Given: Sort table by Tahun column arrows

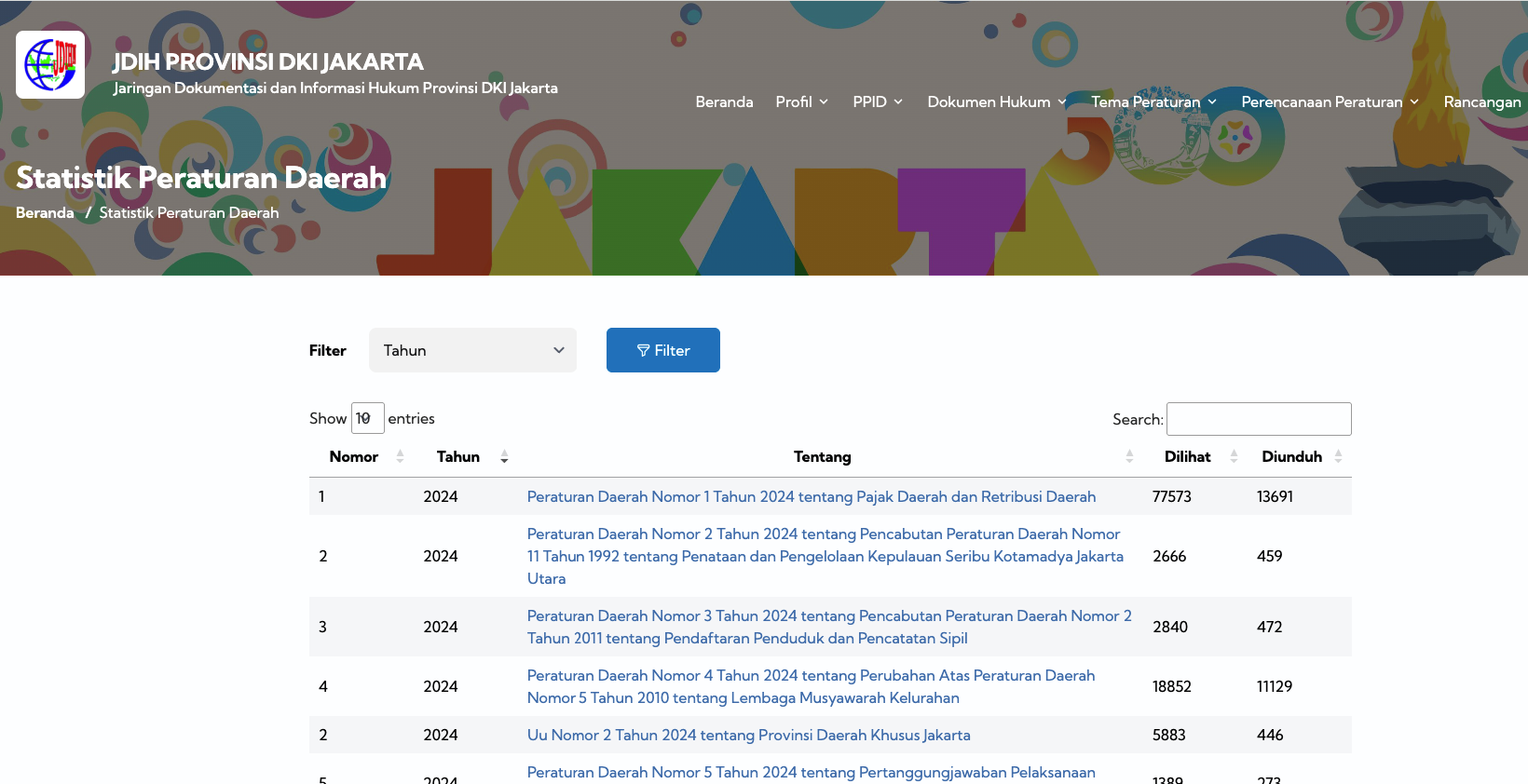Looking at the screenshot, I should click(504, 456).
